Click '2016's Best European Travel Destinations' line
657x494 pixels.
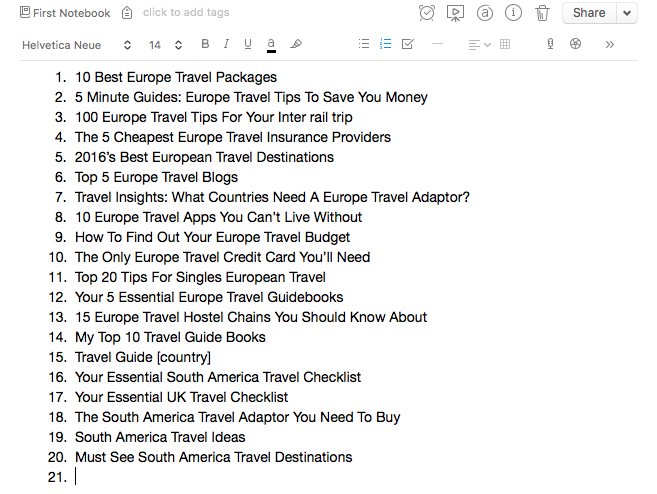(204, 157)
